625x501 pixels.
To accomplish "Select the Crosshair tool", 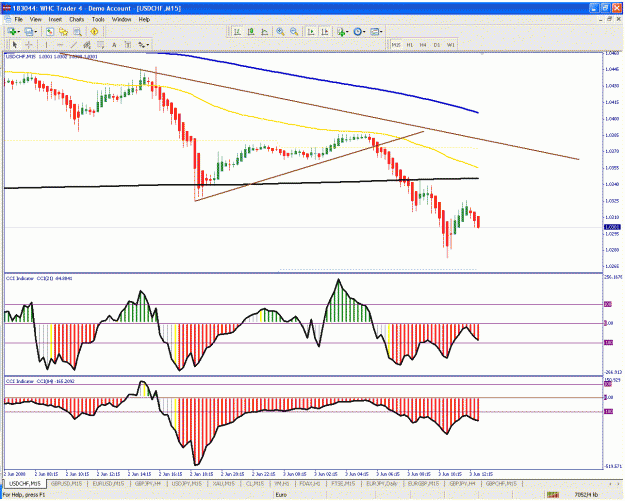I will pyautogui.click(x=28, y=45).
